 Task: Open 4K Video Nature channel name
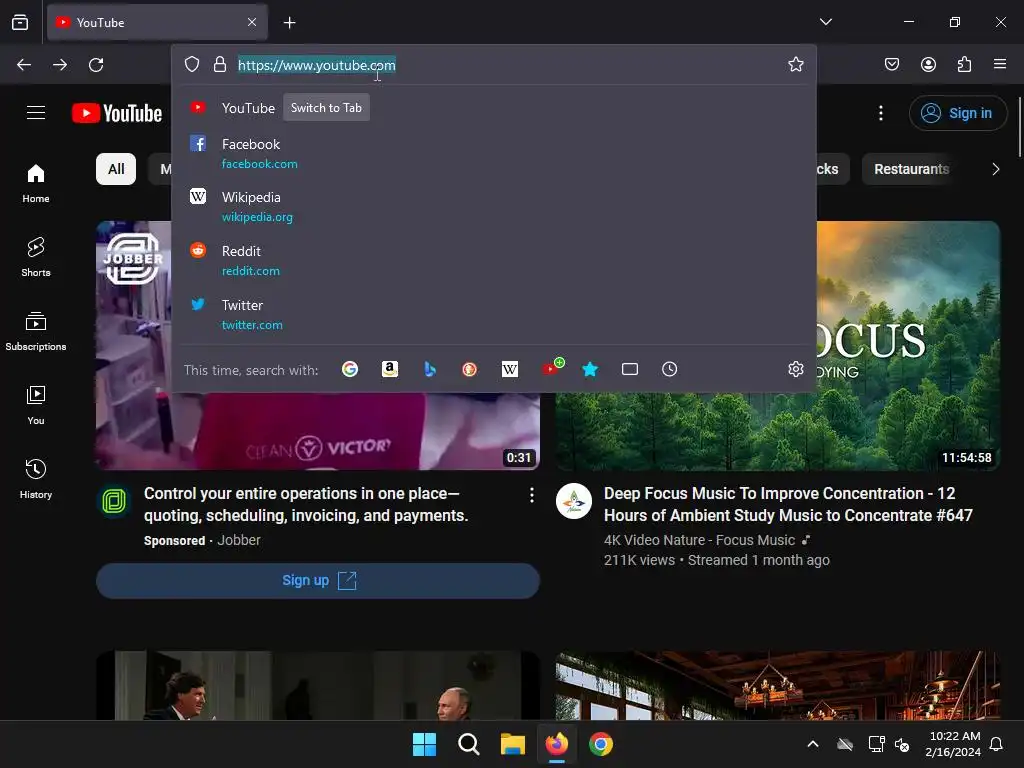tap(699, 540)
